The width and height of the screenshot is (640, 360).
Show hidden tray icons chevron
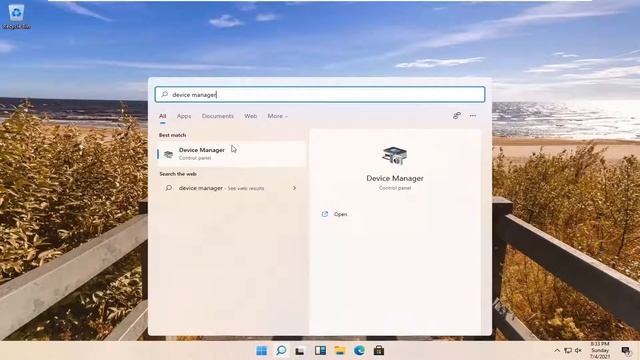tap(557, 351)
